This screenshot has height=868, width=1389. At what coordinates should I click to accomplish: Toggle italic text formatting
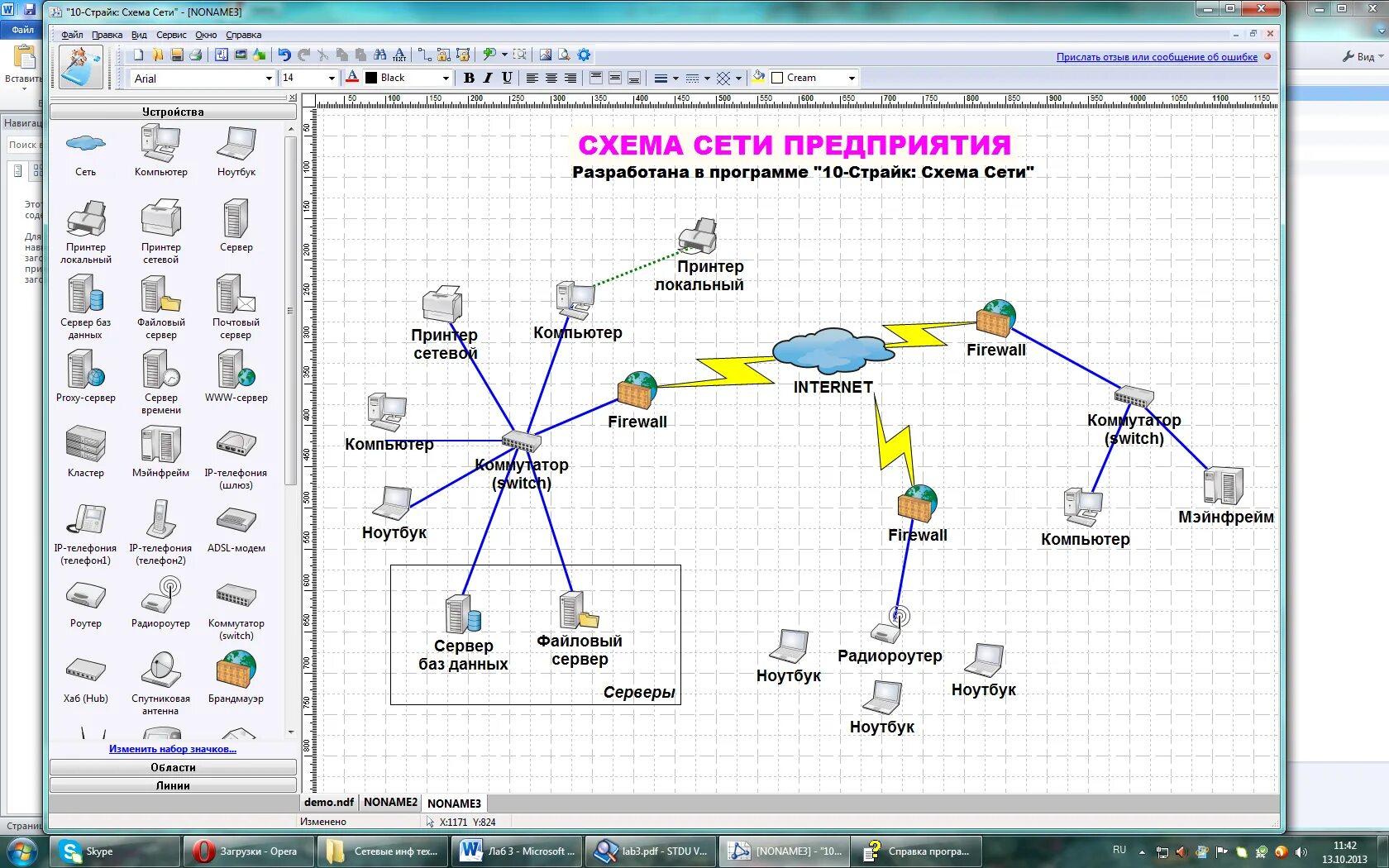click(488, 78)
